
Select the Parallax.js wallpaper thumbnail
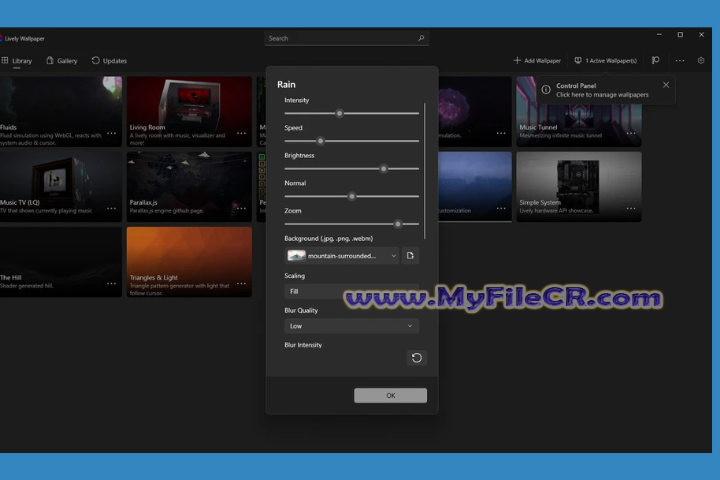point(189,187)
